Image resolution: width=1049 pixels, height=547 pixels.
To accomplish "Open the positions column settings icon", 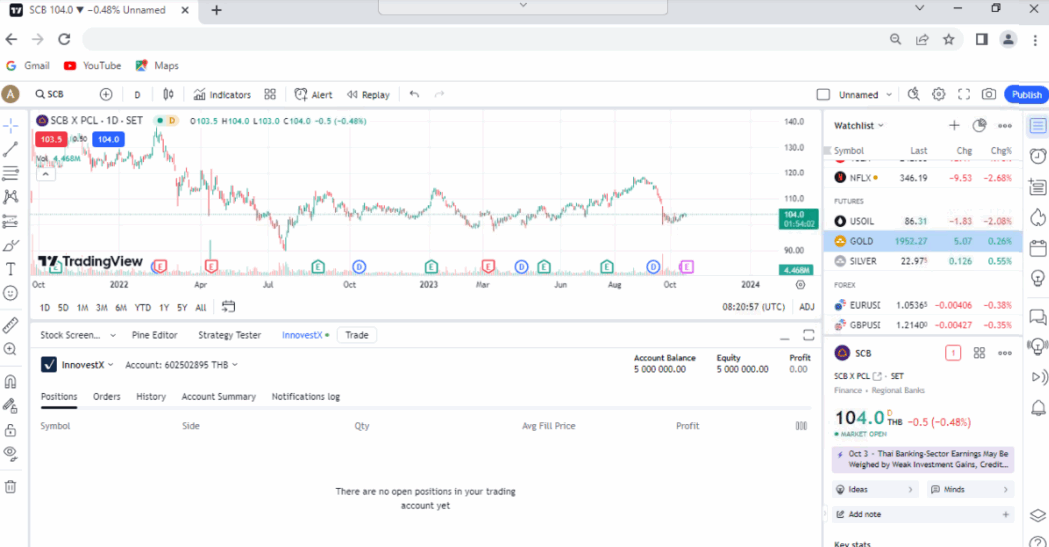I will click(801, 426).
